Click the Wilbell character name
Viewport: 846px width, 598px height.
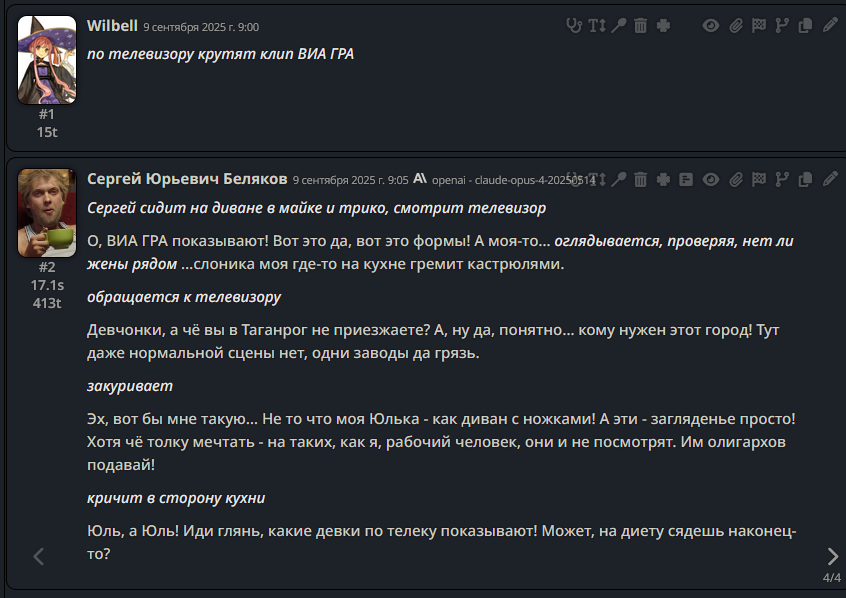(112, 25)
